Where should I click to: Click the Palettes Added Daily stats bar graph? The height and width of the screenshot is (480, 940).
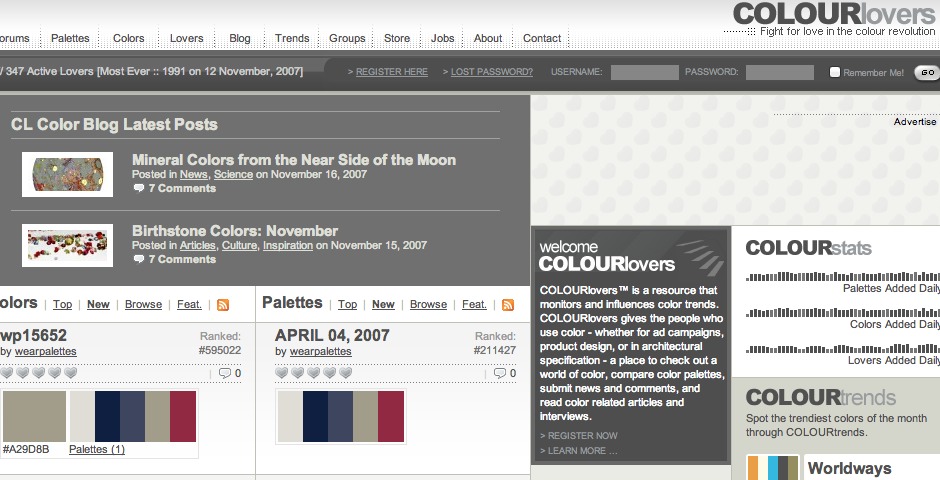[x=842, y=277]
